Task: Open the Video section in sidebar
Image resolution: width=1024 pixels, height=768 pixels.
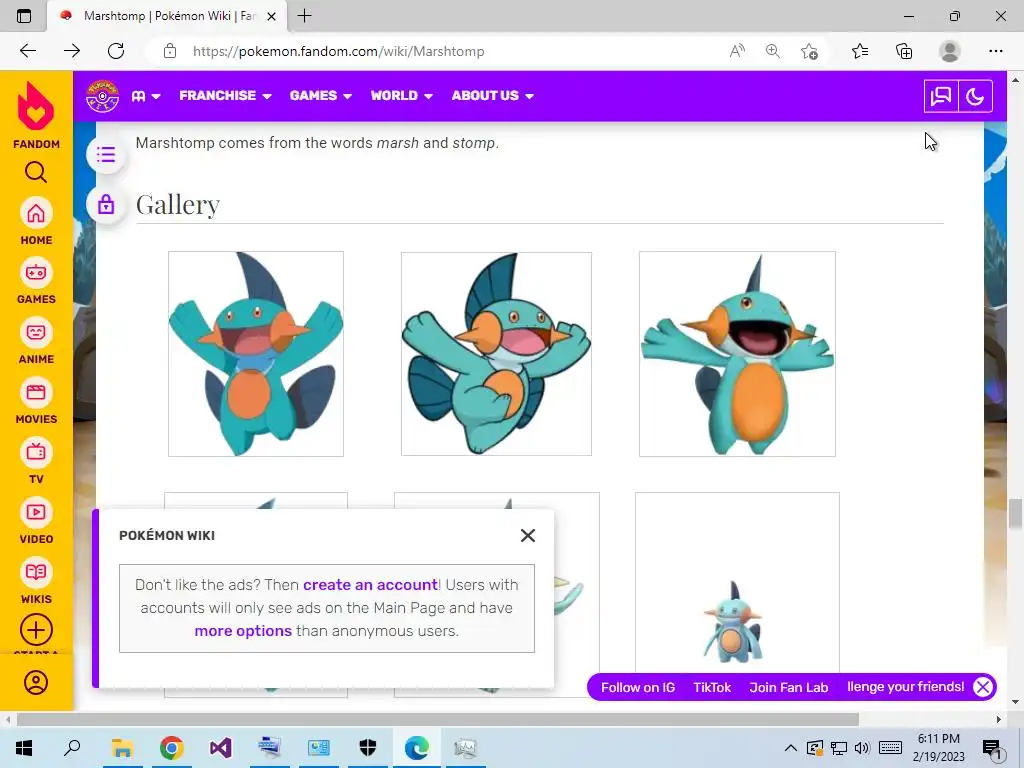Action: [36, 513]
